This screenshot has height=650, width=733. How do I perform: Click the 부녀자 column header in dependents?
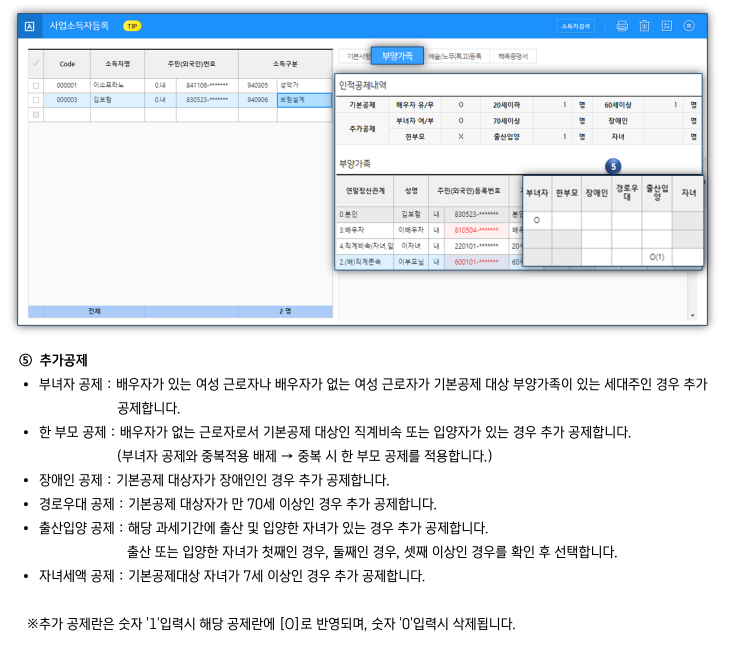(x=537, y=193)
